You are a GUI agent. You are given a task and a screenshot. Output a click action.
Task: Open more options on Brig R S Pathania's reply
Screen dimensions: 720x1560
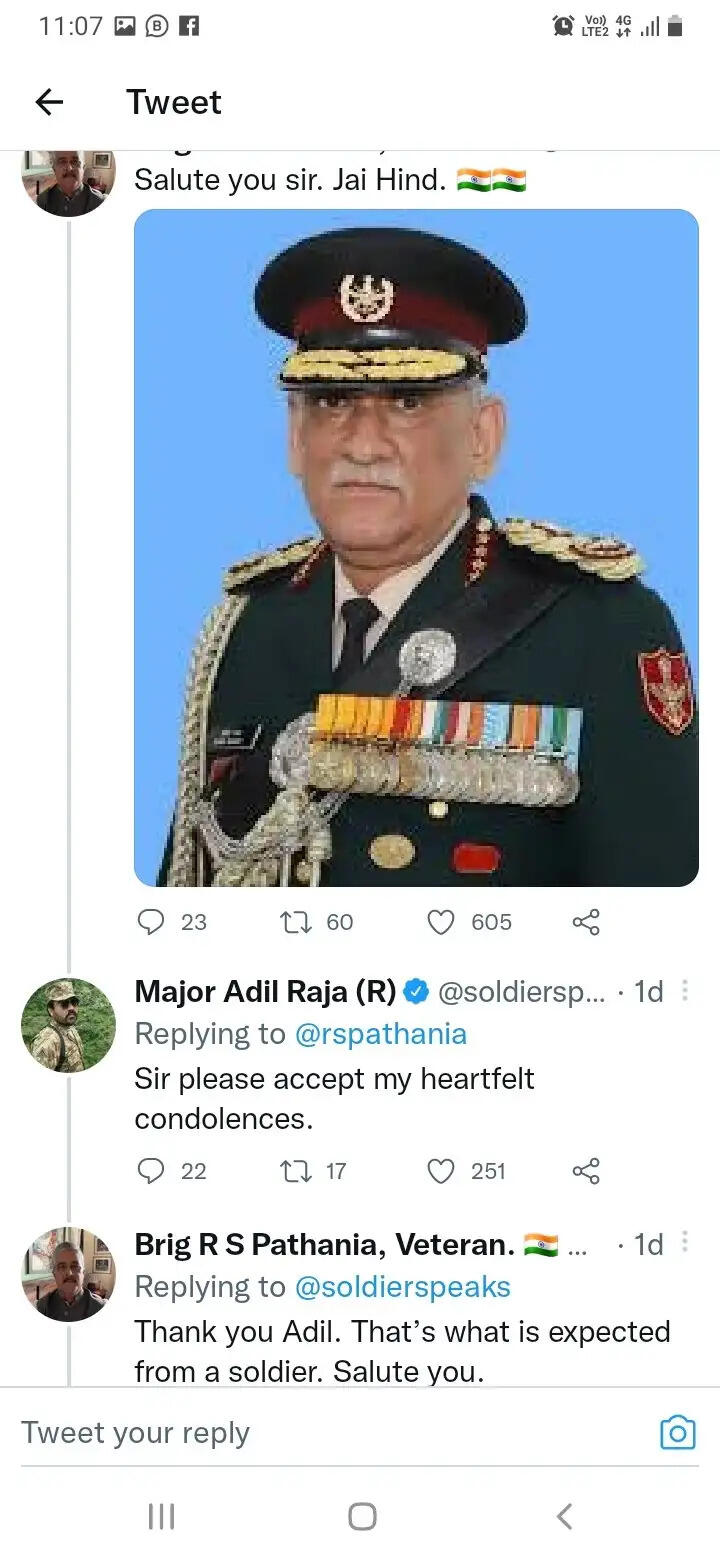684,1243
